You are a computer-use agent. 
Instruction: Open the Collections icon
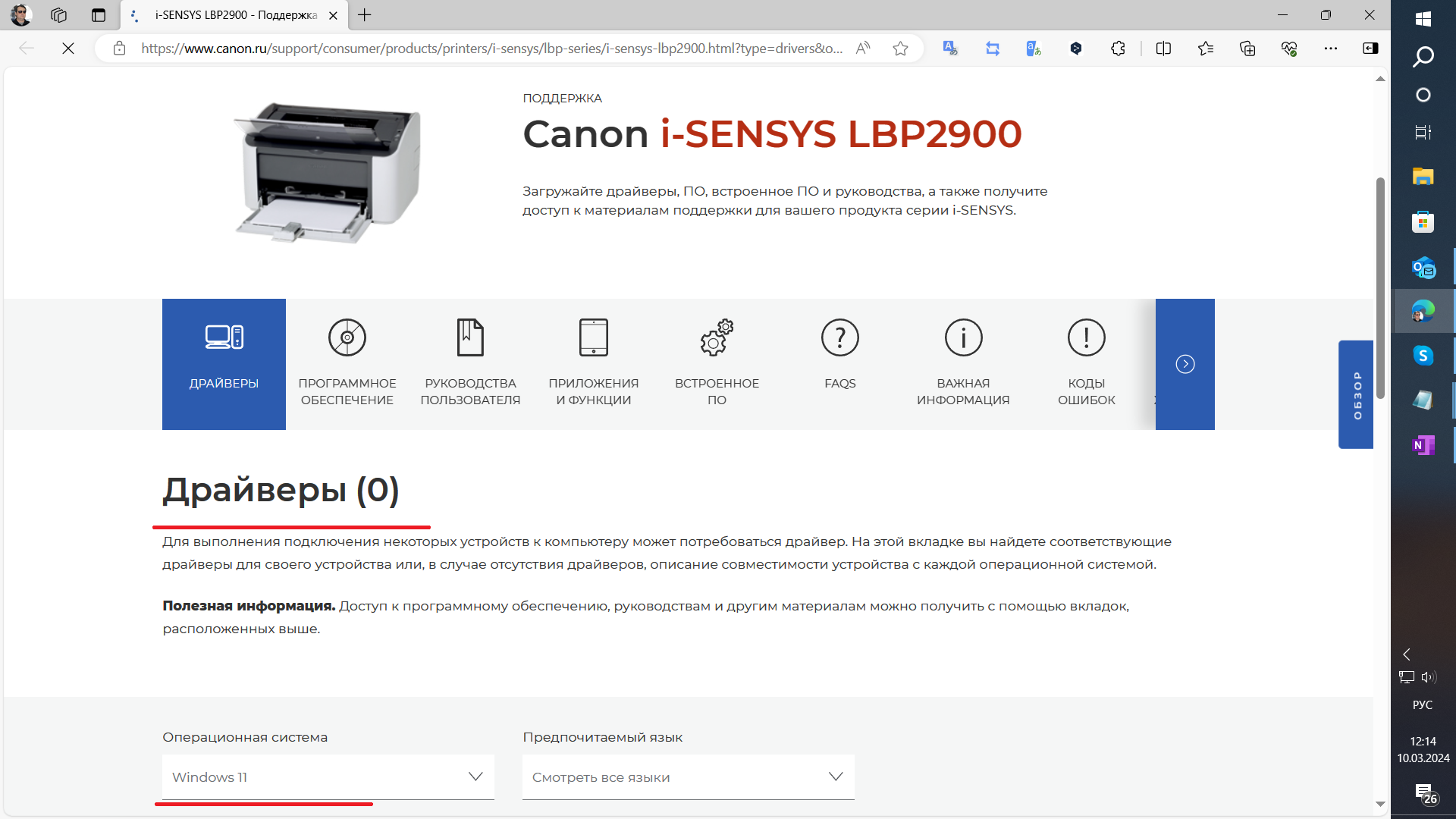[1247, 49]
